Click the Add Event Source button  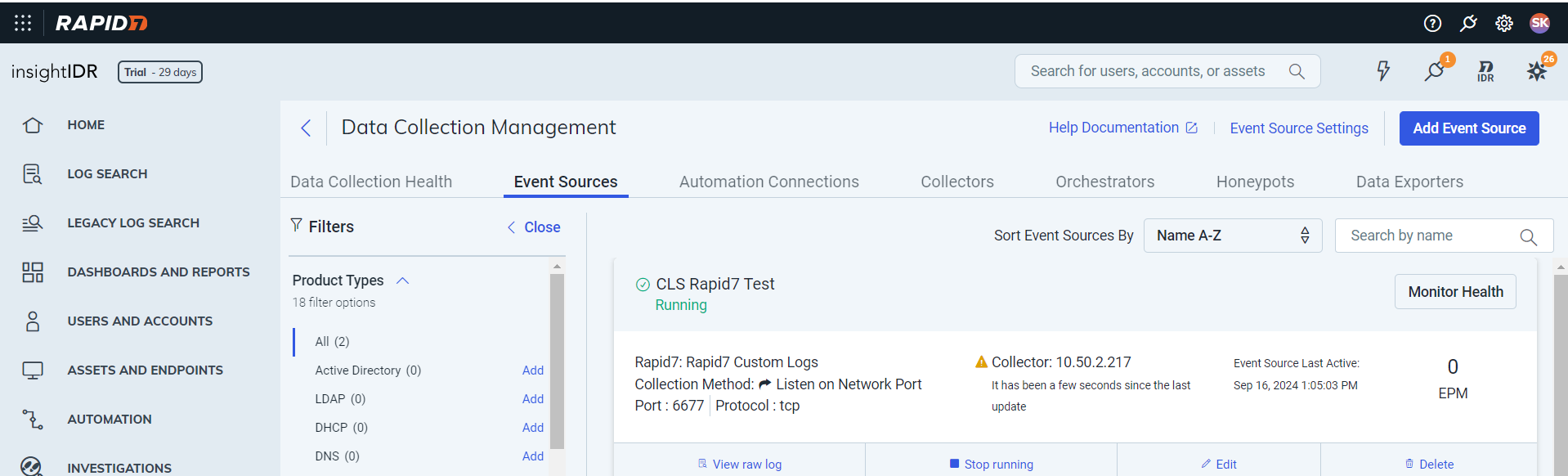click(1469, 128)
